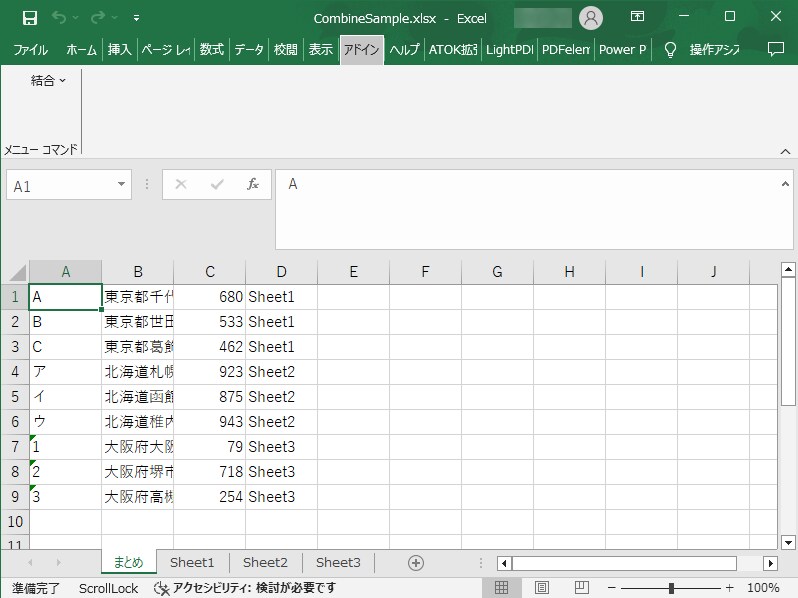
Task: Click zoom out minus button
Action: pos(612,588)
